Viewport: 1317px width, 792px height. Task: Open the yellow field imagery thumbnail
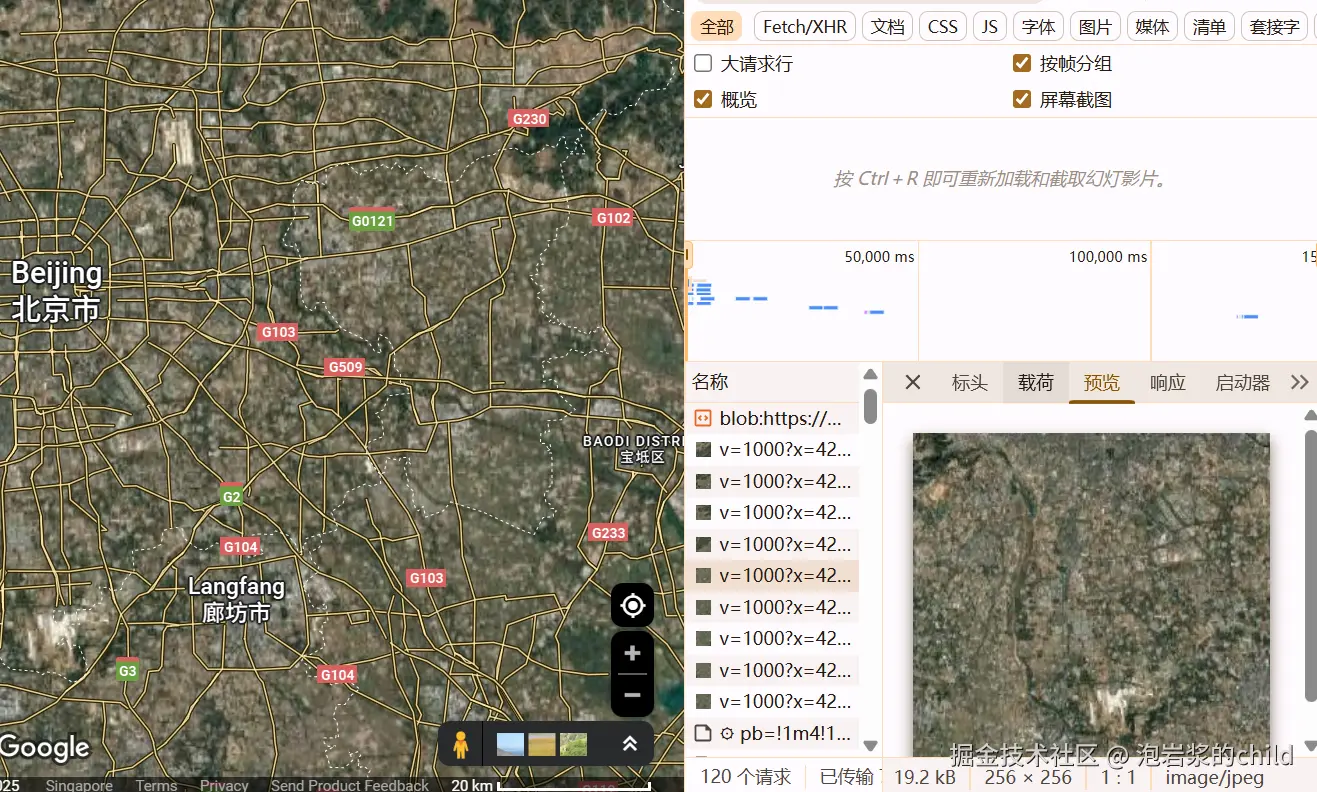[542, 744]
